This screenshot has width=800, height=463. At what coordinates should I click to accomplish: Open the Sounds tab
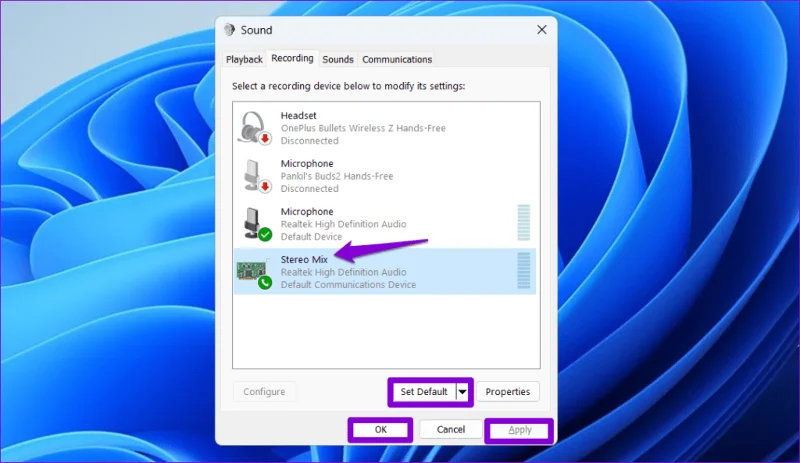(338, 59)
